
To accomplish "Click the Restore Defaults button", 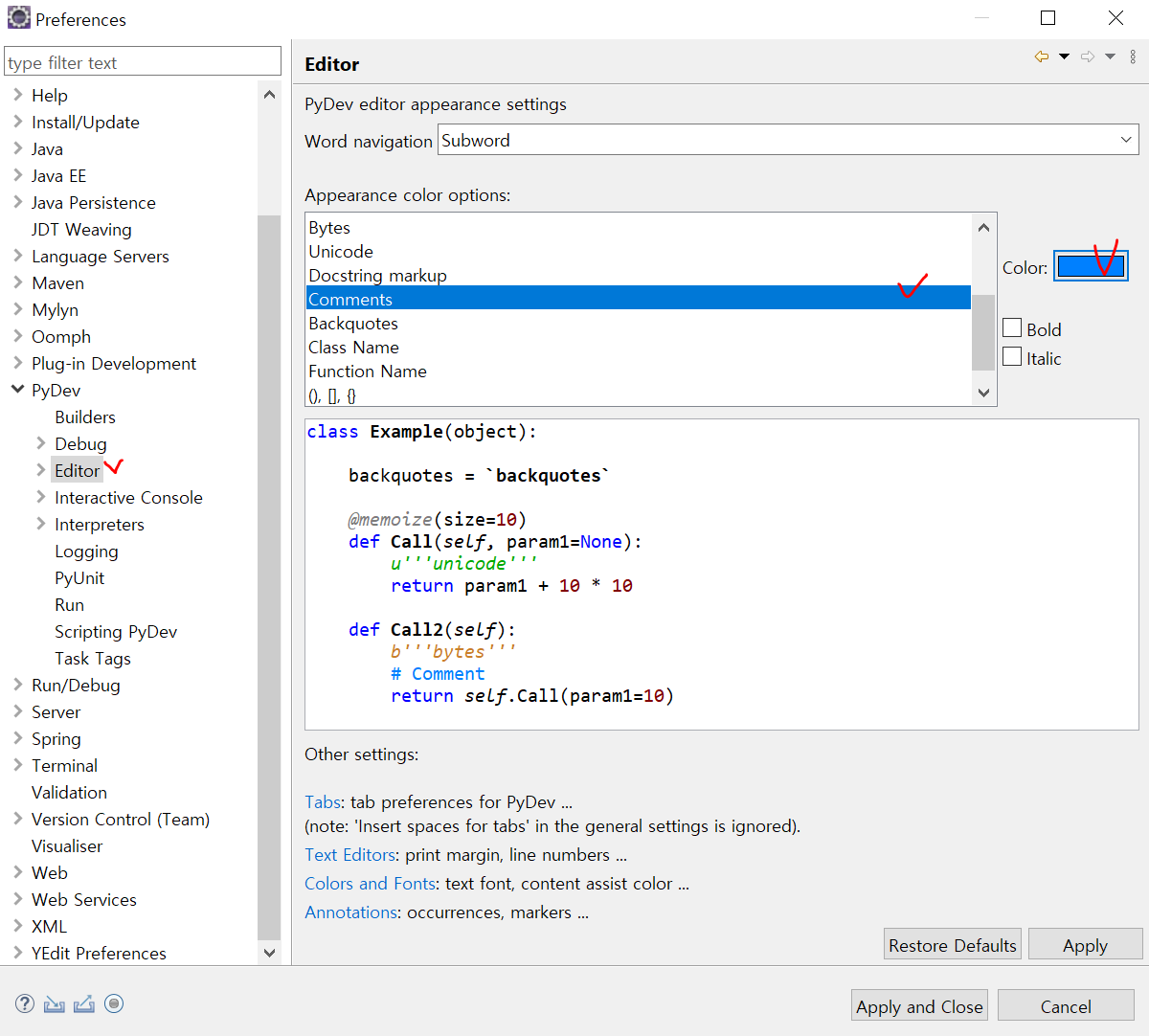I will (x=953, y=945).
